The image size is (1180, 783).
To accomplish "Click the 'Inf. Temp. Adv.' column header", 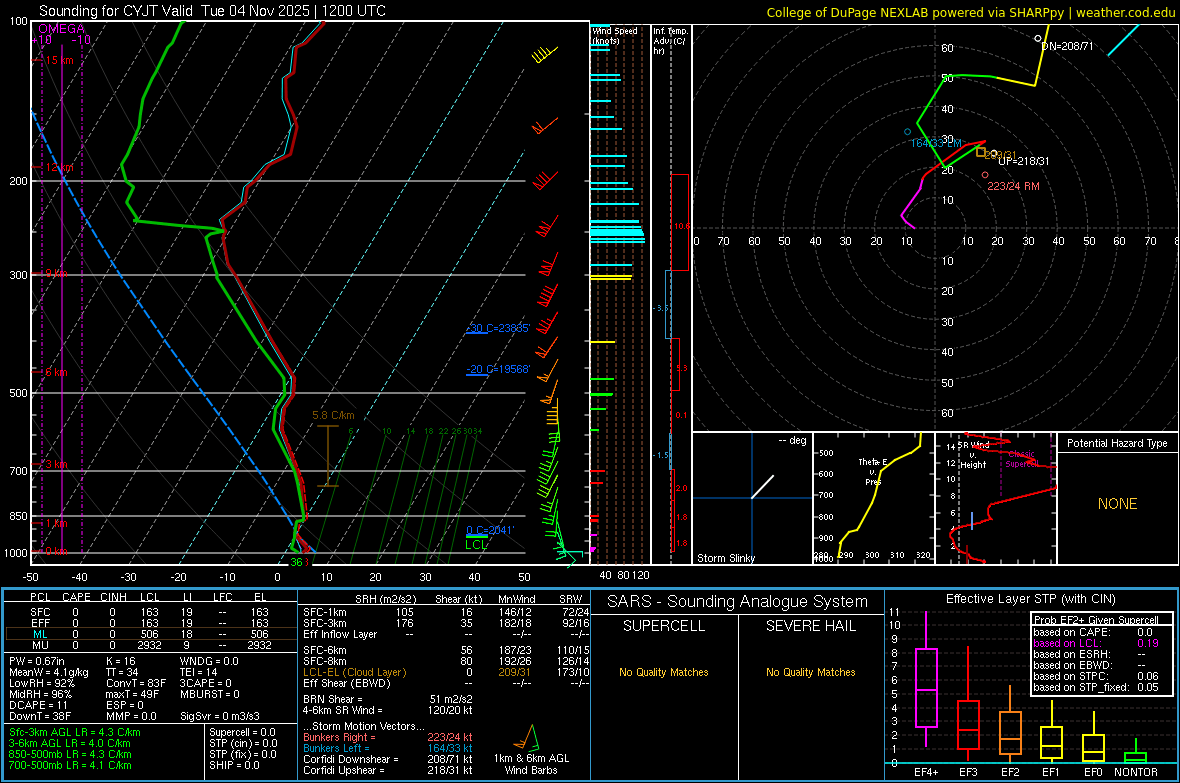I will 670,41.
